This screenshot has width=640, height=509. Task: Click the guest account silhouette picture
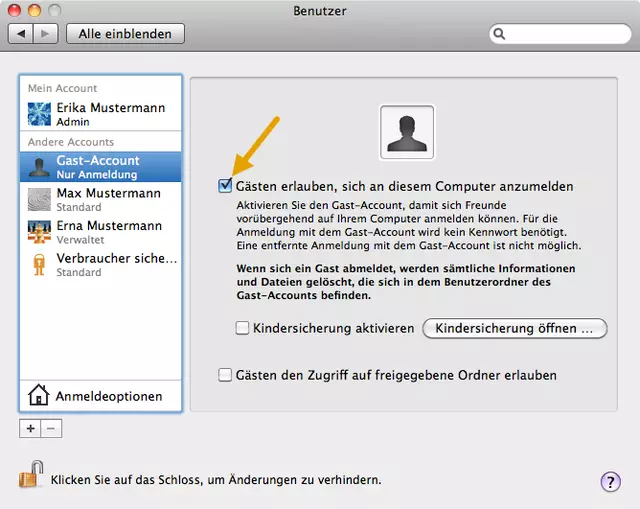point(407,133)
